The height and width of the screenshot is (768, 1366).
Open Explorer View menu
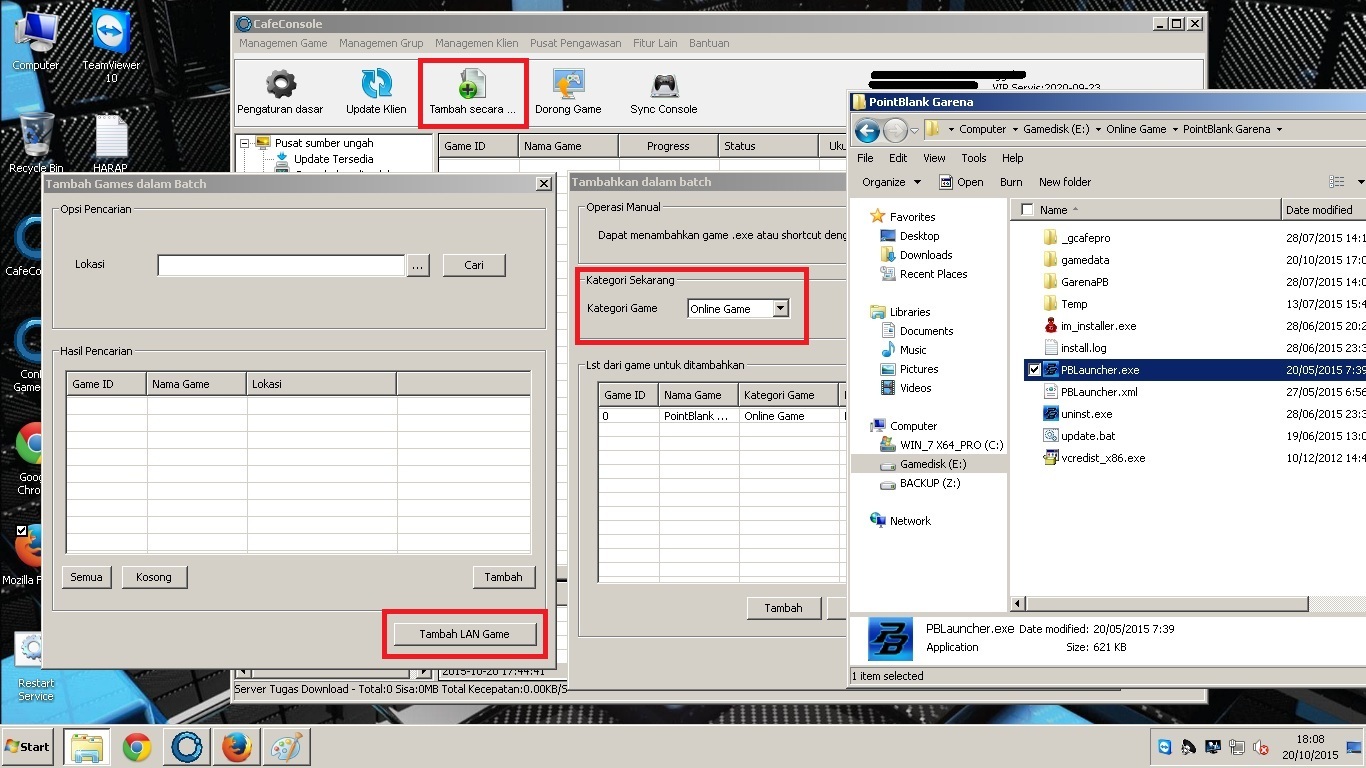[x=934, y=158]
